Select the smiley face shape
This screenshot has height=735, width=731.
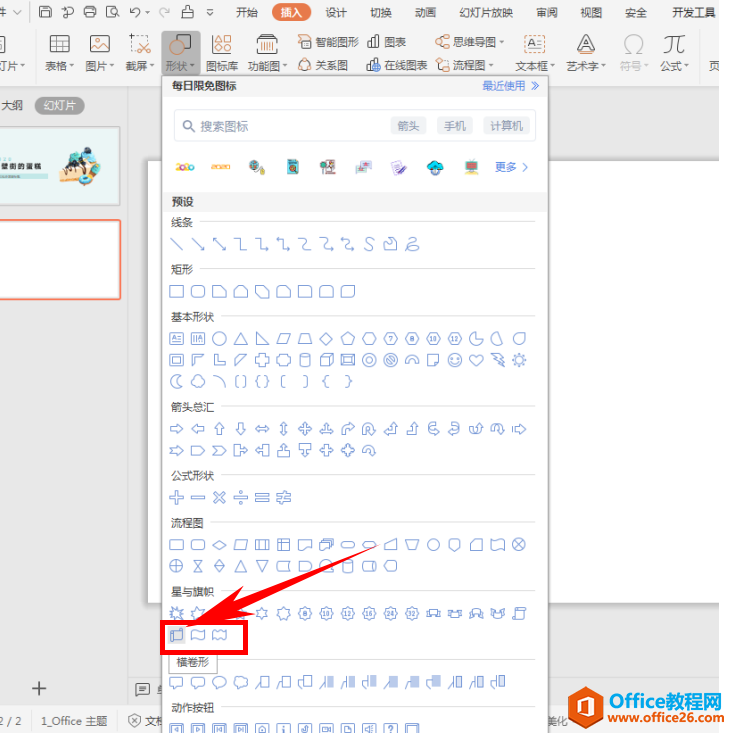(x=454, y=360)
